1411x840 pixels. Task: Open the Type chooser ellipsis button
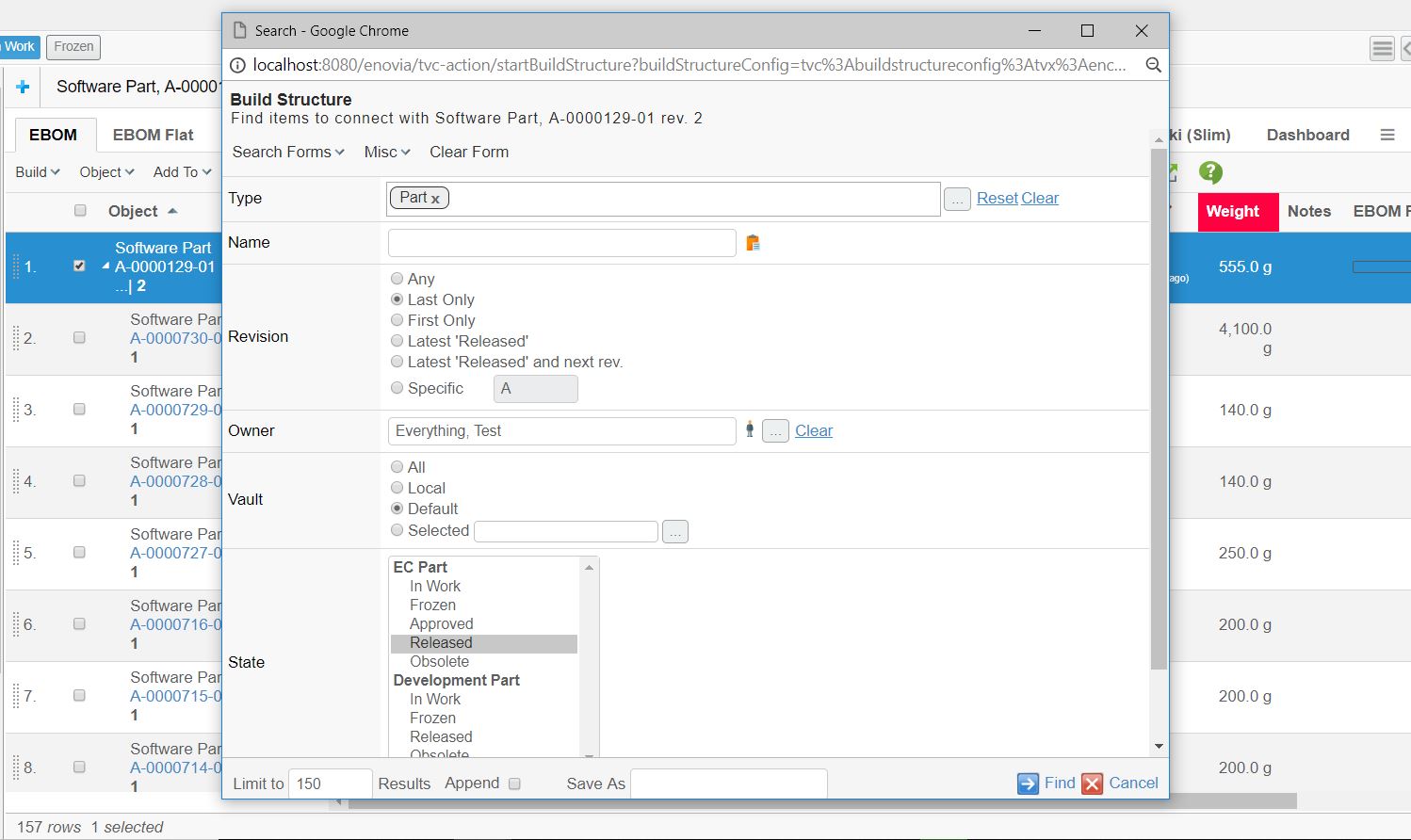coord(957,199)
